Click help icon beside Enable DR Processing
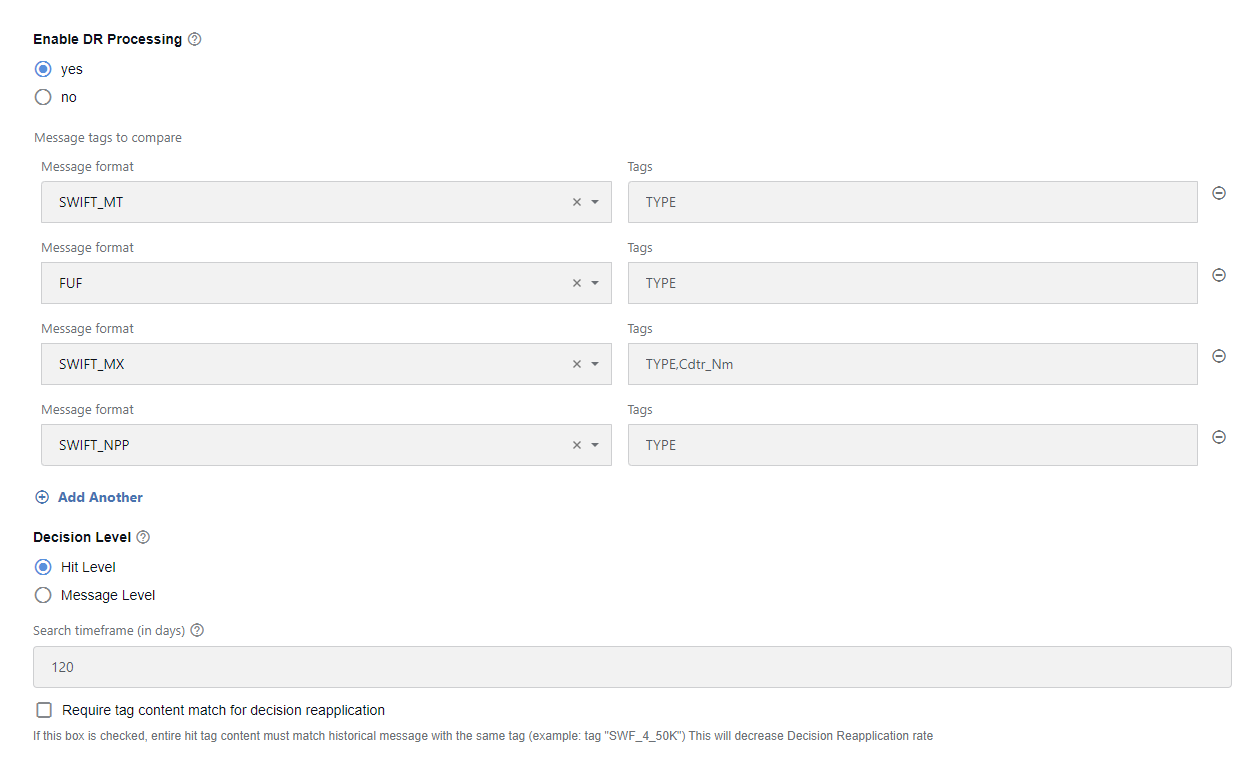The image size is (1247, 762). 195,39
